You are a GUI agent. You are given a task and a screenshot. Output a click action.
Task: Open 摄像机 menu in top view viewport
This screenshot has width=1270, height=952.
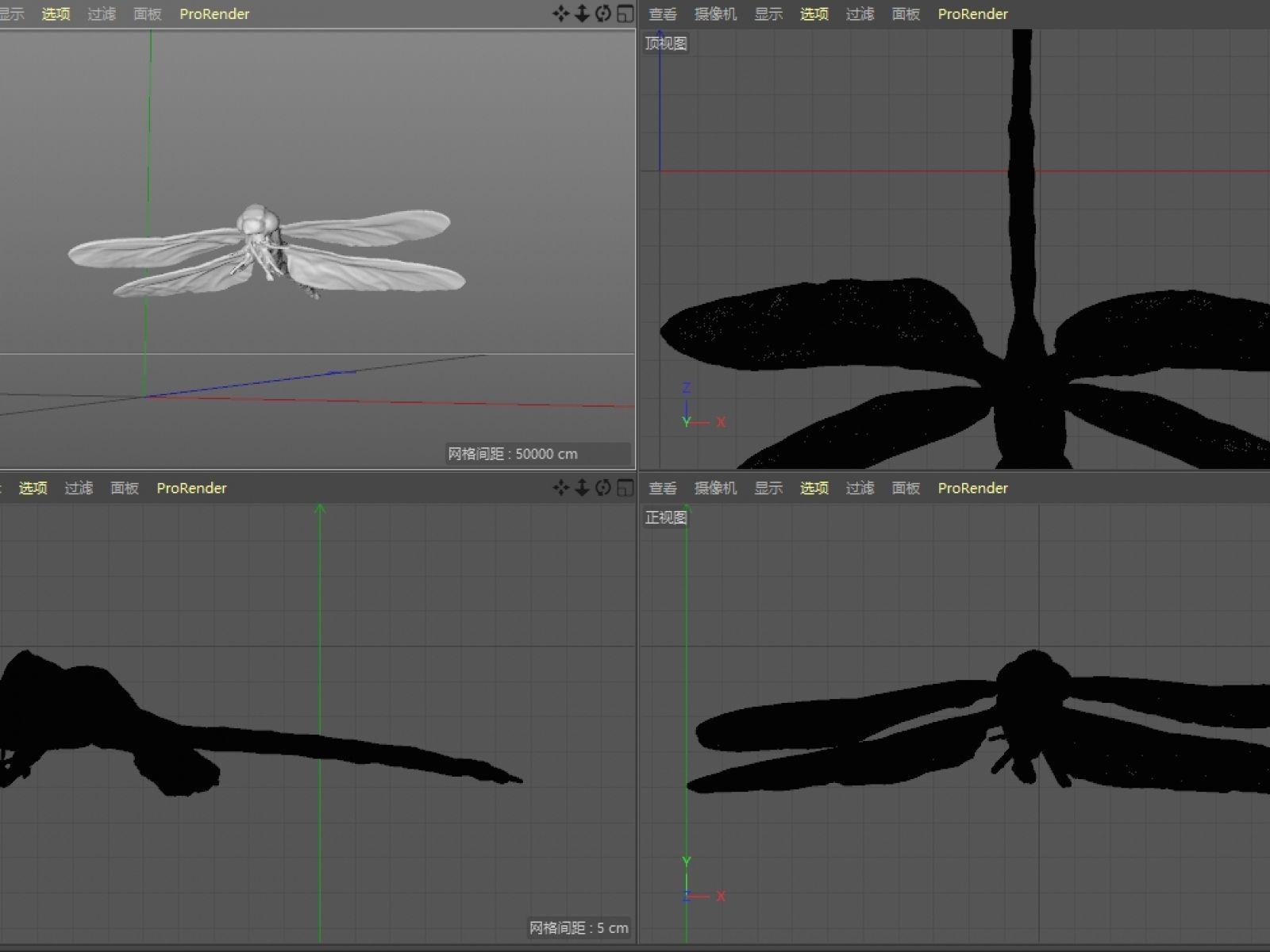click(x=715, y=13)
